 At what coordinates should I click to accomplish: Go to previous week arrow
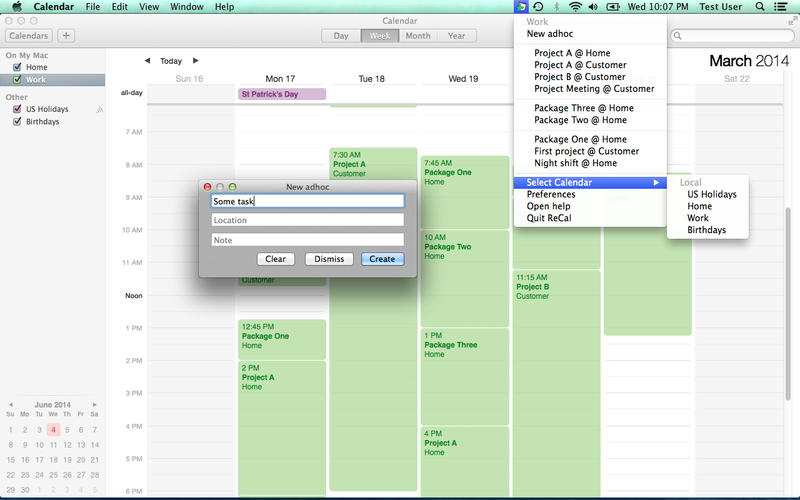click(147, 61)
